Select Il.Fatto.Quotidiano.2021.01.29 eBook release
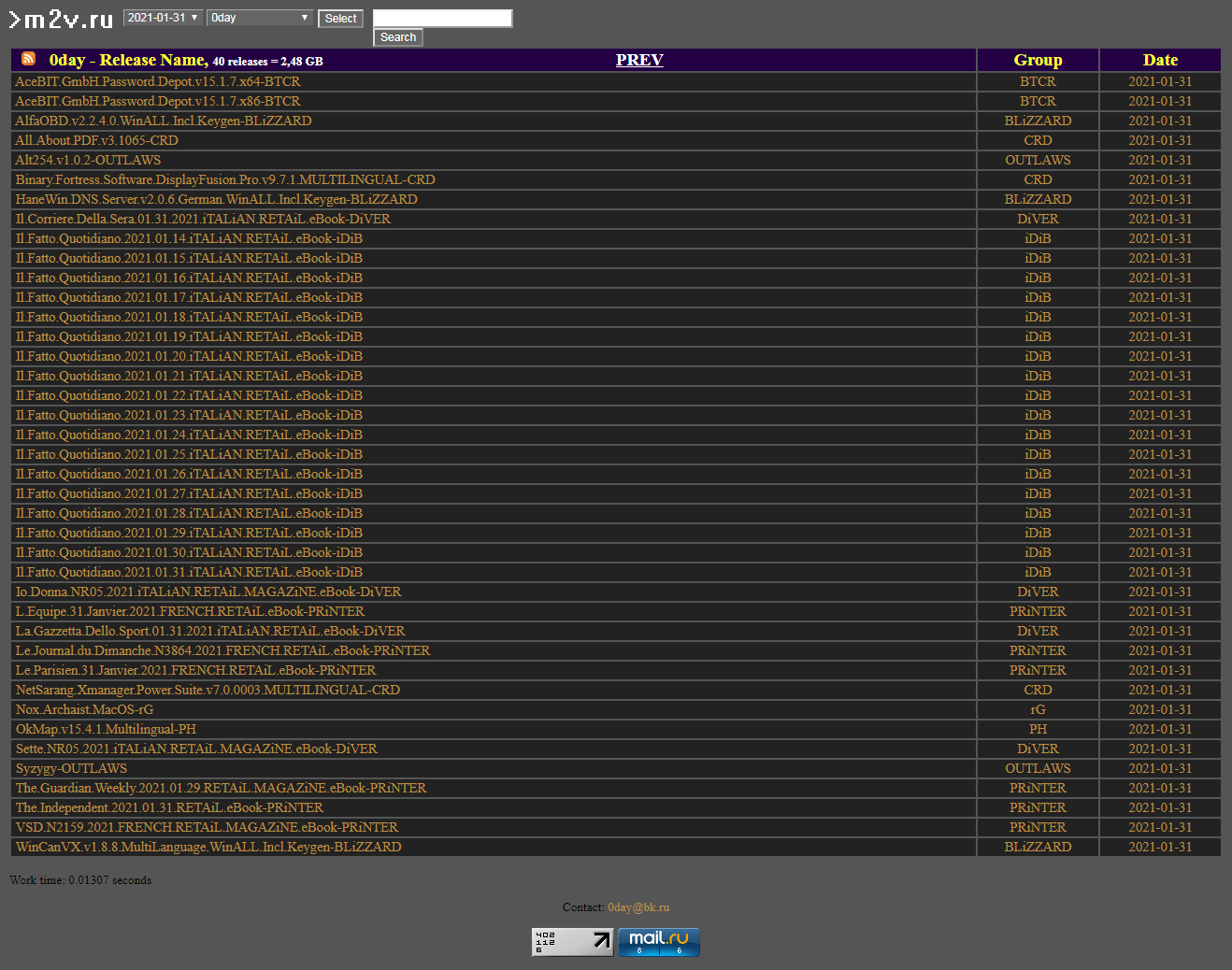The image size is (1232, 970). [x=189, y=533]
